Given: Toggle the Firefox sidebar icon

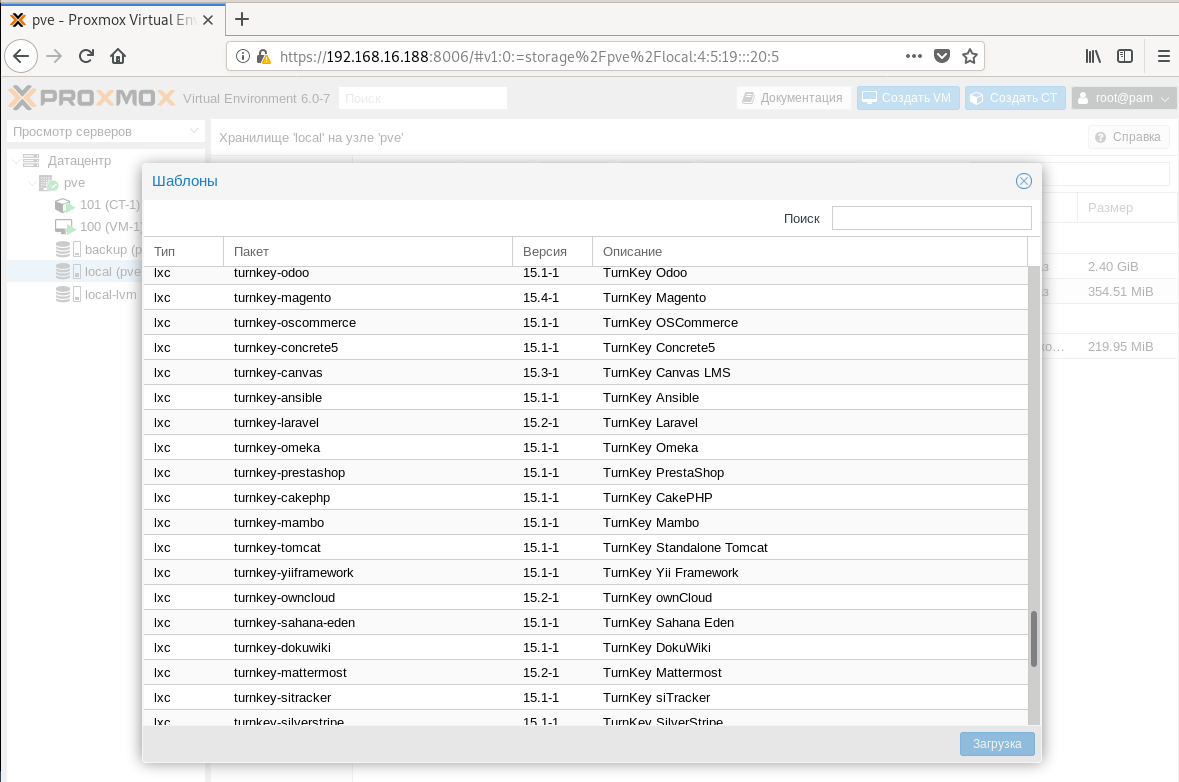Looking at the screenshot, I should click(x=1125, y=56).
